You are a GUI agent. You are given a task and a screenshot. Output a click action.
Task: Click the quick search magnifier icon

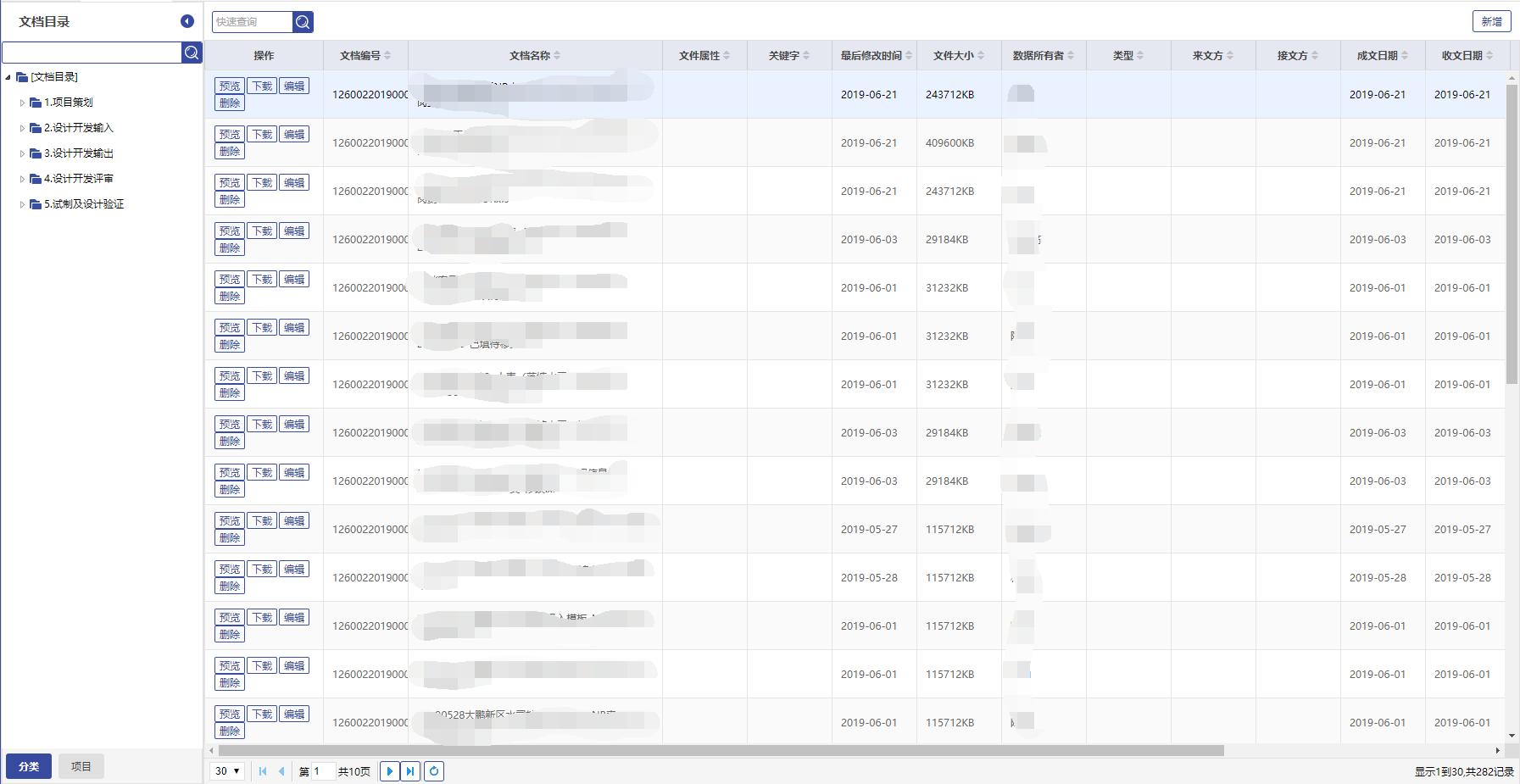click(x=303, y=22)
